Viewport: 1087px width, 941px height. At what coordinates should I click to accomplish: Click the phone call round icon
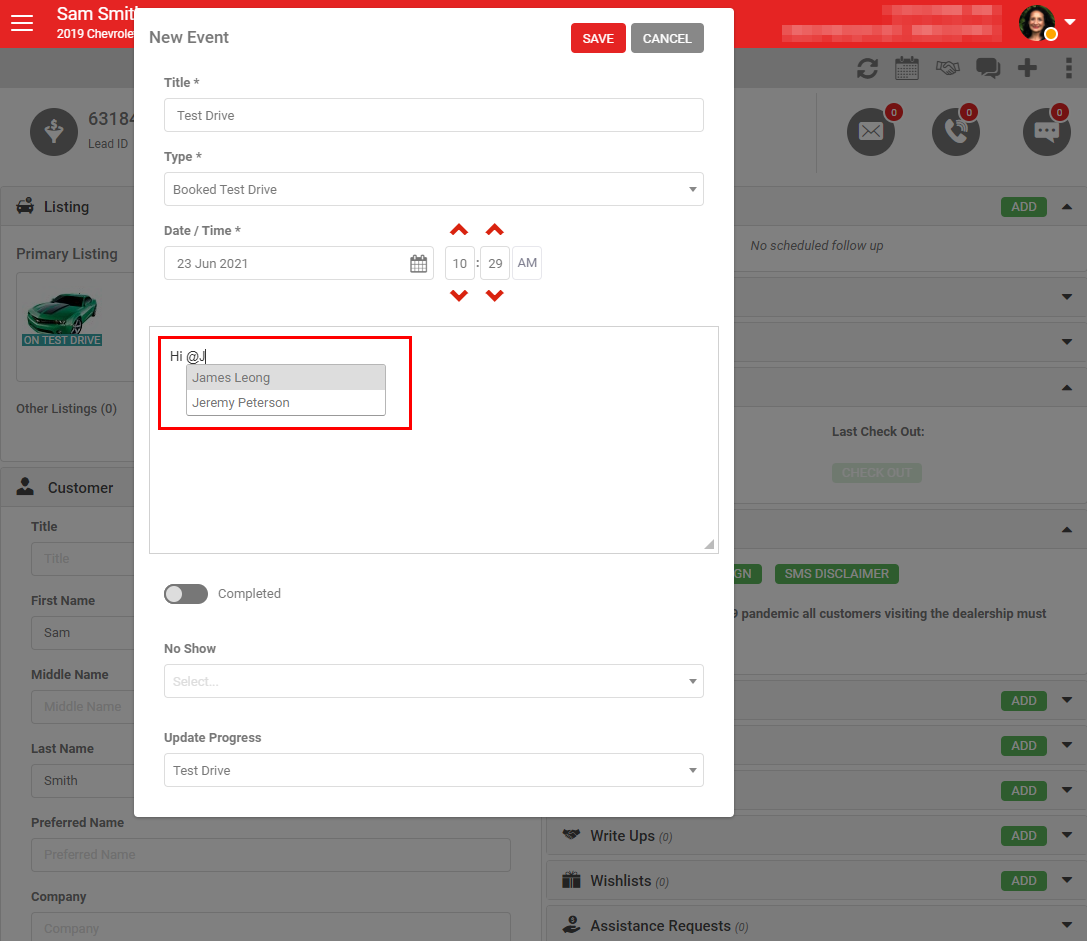[x=956, y=132]
